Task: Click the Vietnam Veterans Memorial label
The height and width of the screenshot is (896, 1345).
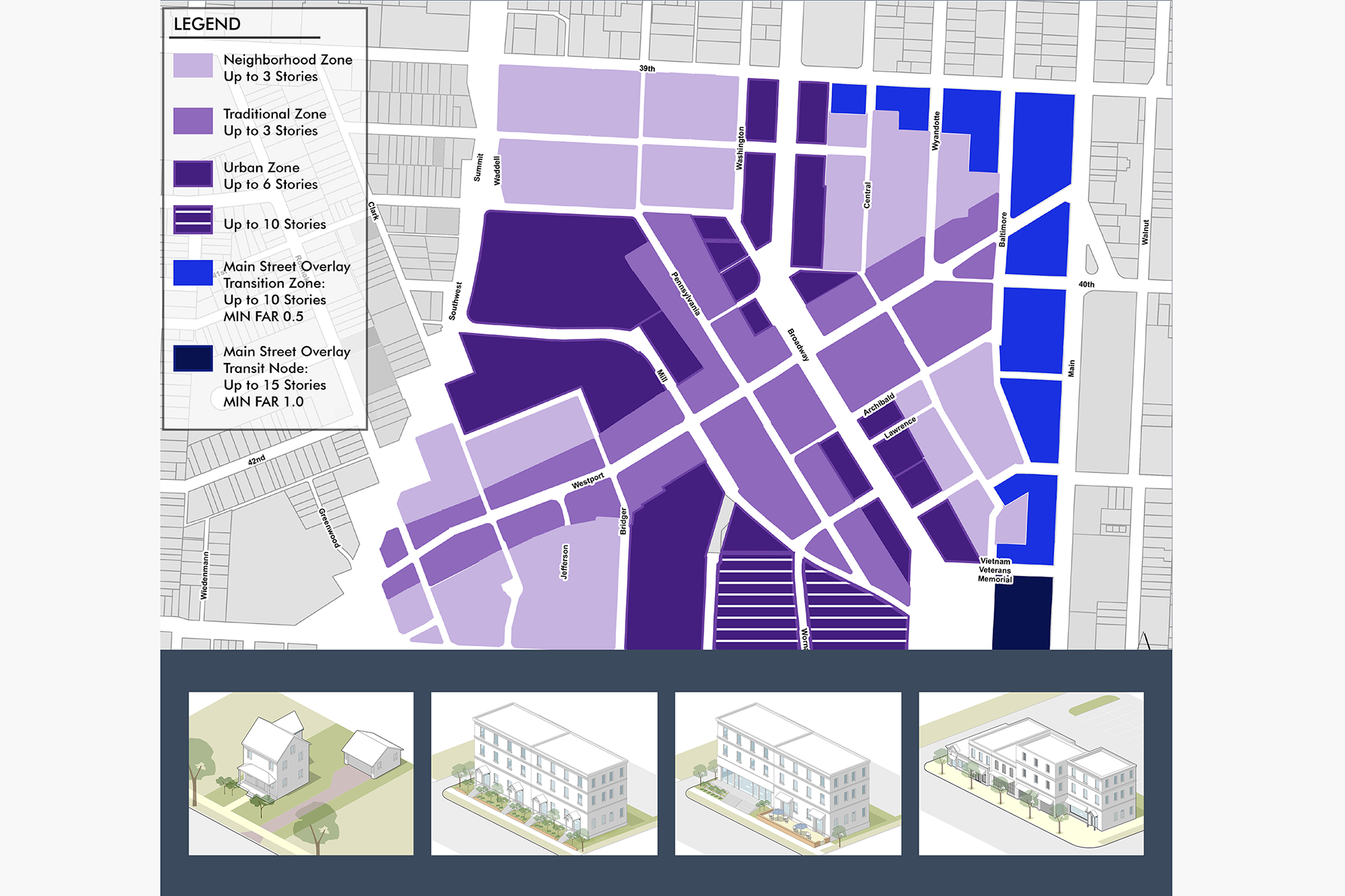Action: coord(995,570)
